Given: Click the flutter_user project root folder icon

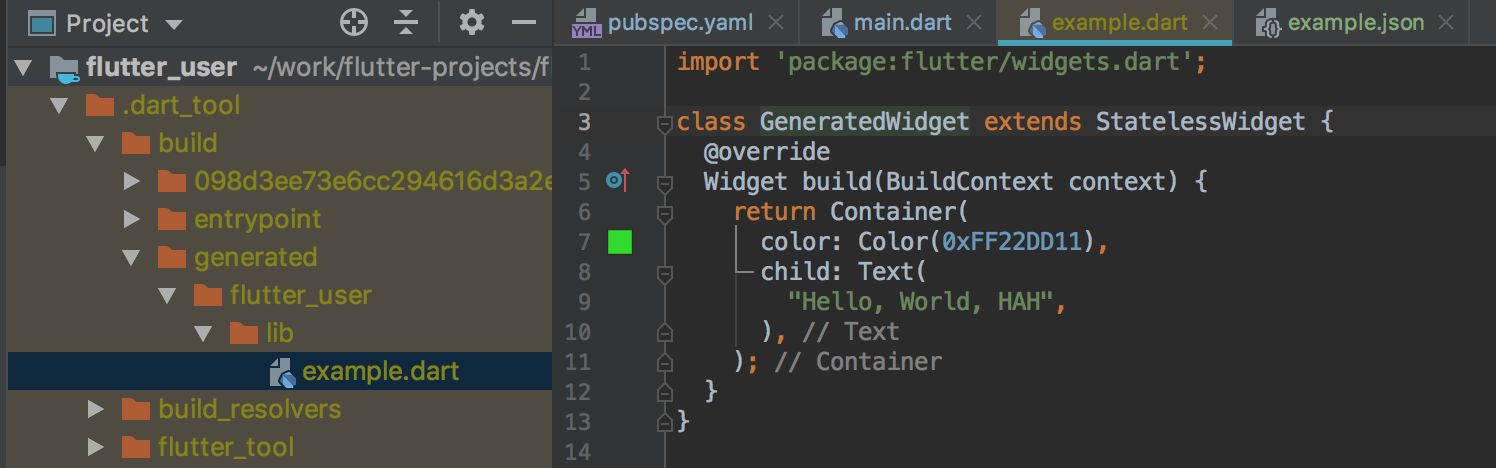Looking at the screenshot, I should coord(65,68).
